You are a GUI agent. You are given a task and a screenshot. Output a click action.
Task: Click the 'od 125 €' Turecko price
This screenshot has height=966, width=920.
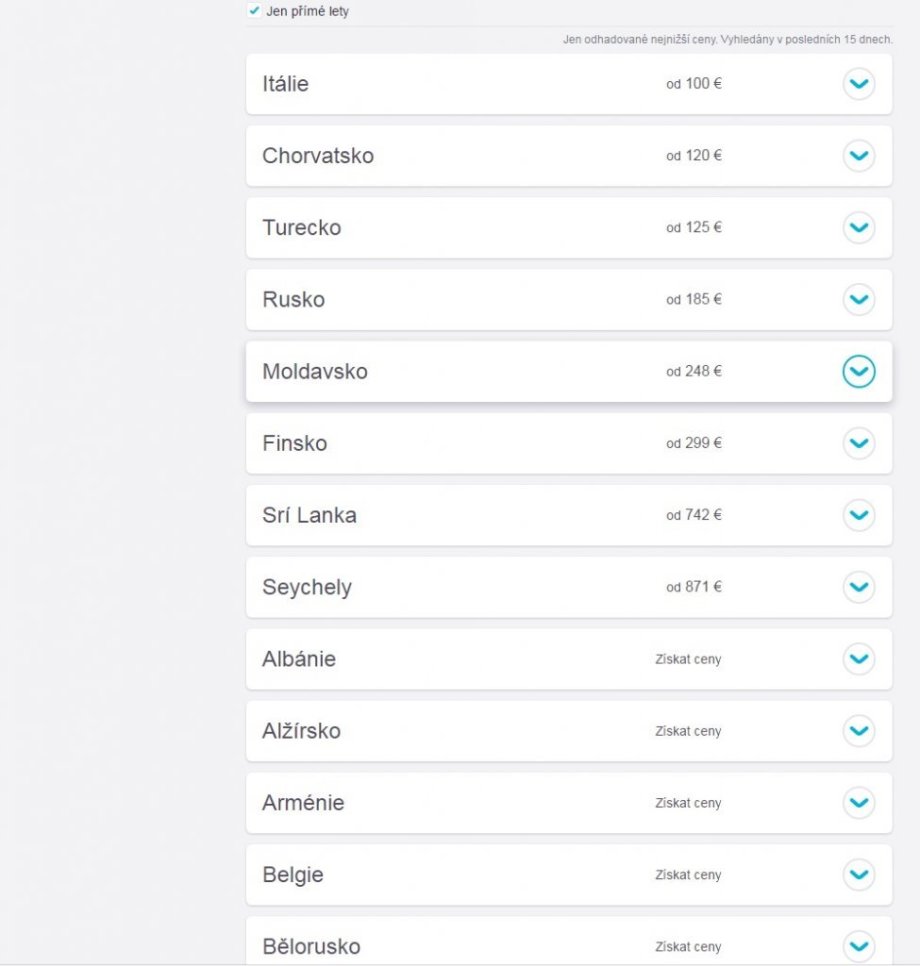coord(694,228)
